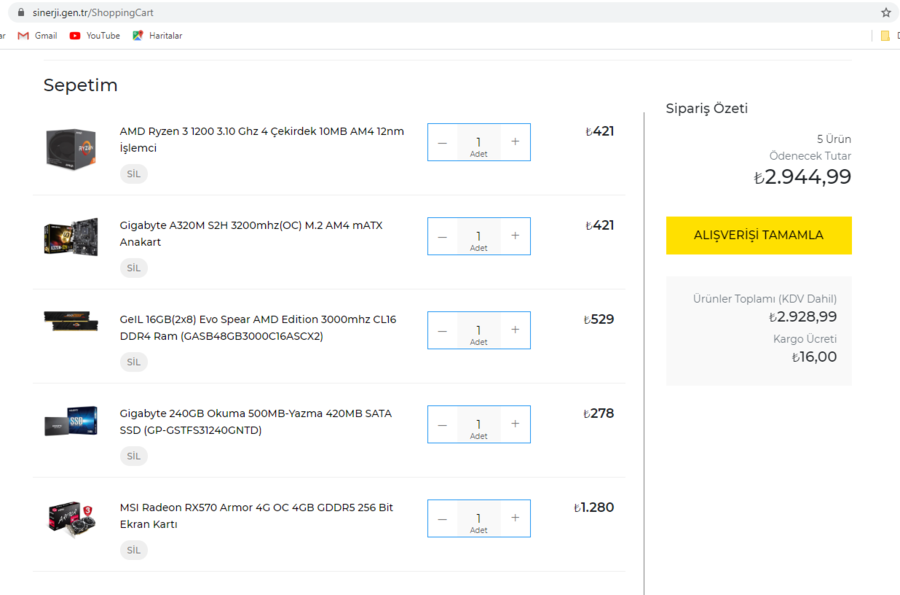Click the ₺421 price of Gigabyte A320M
900x595 pixels.
click(600, 225)
